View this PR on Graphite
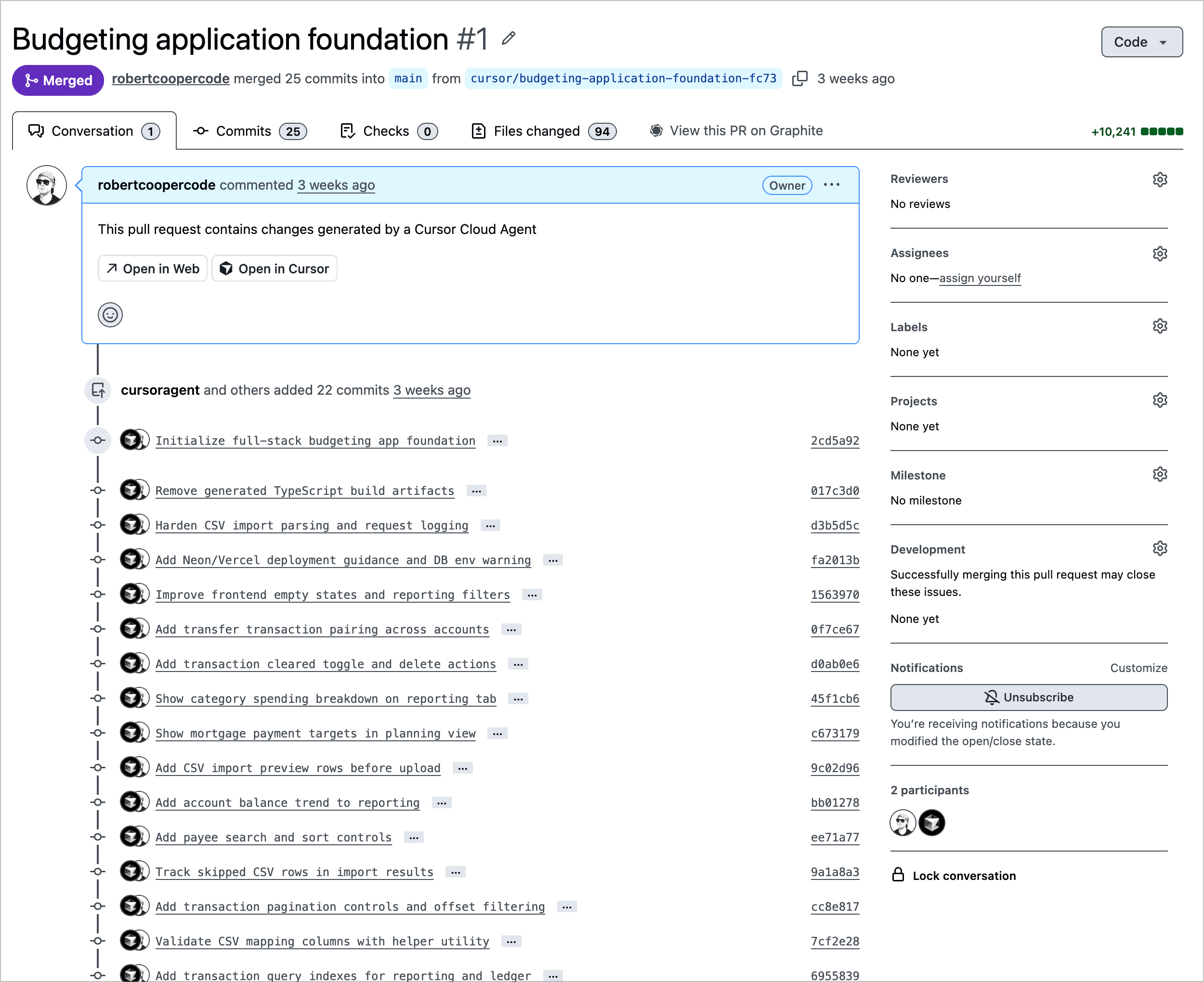 [x=746, y=130]
